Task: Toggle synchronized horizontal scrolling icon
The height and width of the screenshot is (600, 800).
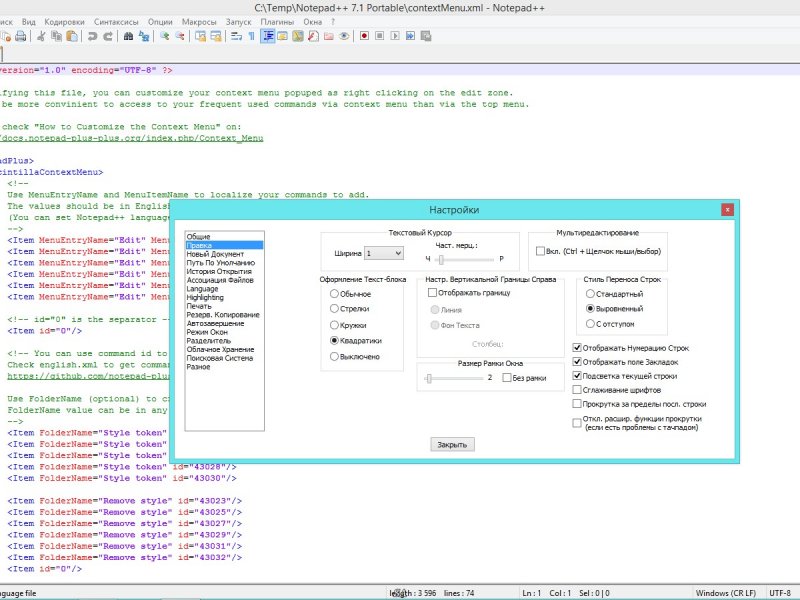Action: [x=216, y=36]
